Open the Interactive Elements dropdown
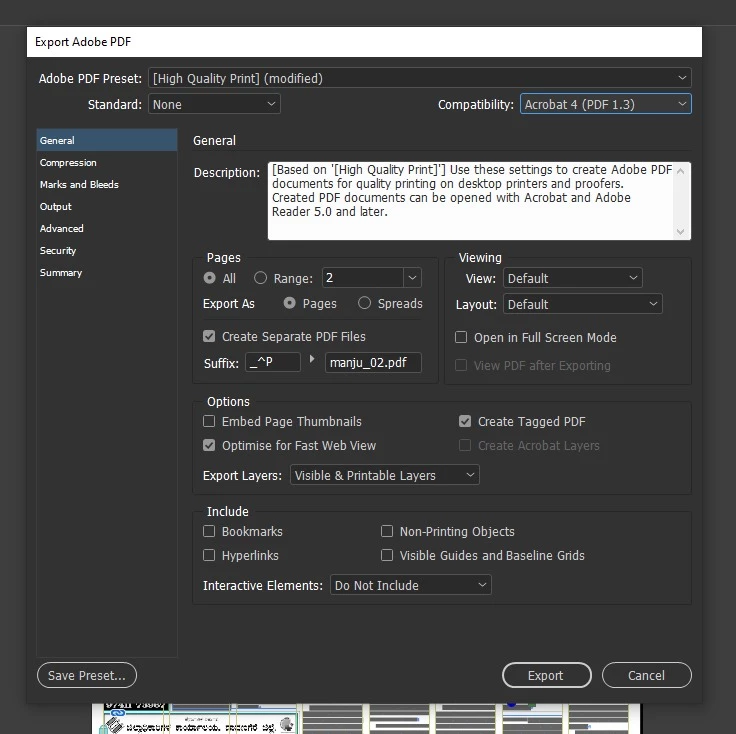Image resolution: width=736 pixels, height=734 pixels. pyautogui.click(x=411, y=585)
